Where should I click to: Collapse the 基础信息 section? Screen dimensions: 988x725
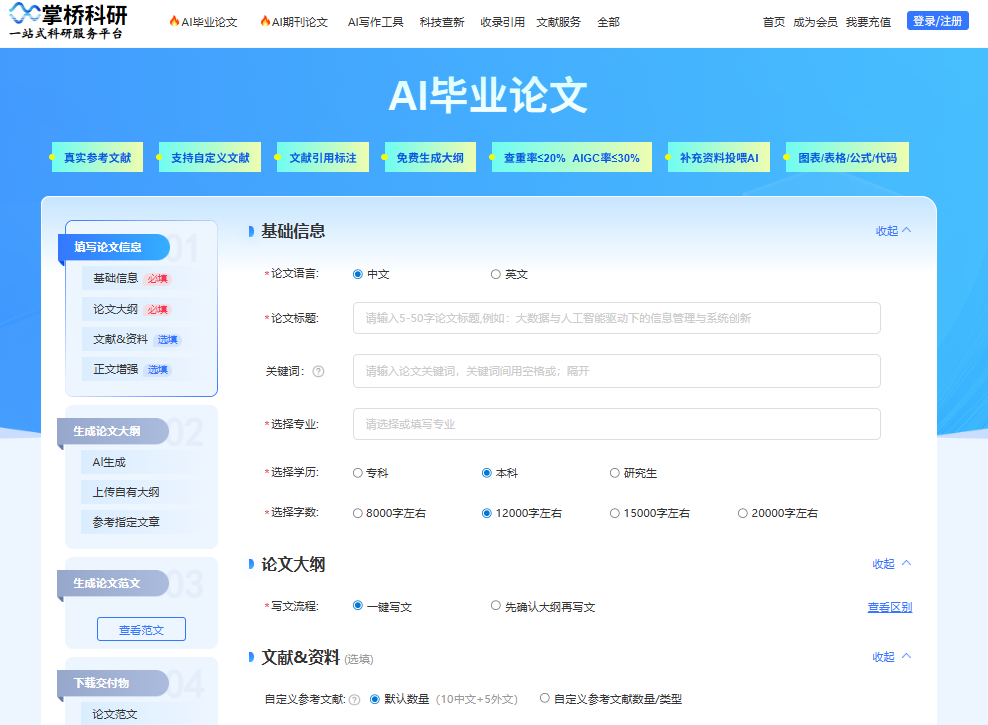tap(891, 229)
